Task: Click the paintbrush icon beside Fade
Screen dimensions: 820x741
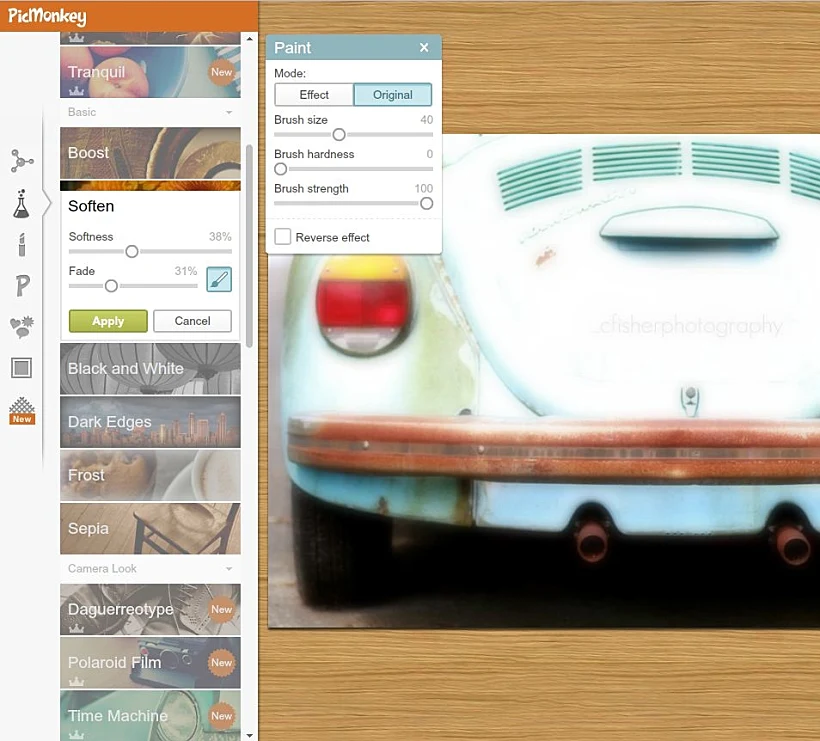Action: point(218,279)
